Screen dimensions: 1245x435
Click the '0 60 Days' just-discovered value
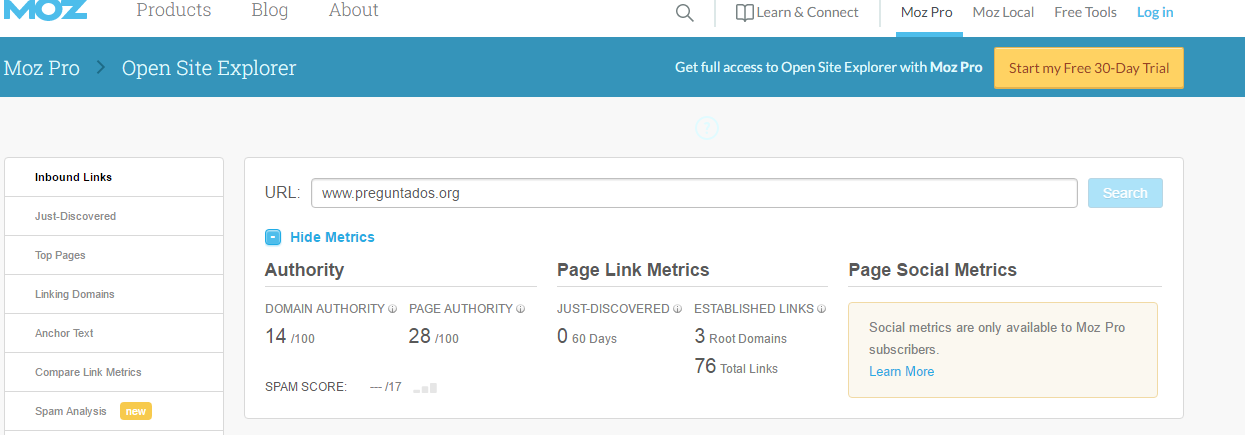click(587, 337)
